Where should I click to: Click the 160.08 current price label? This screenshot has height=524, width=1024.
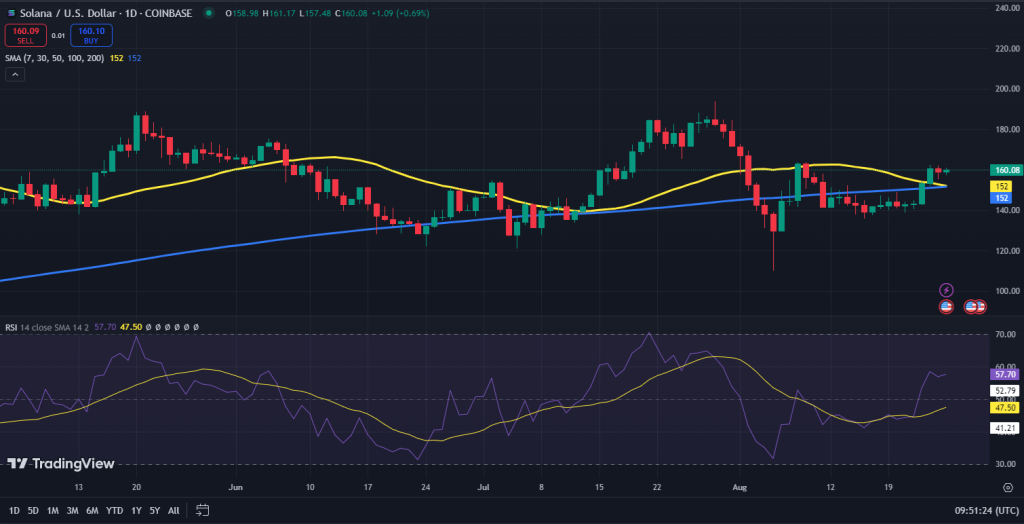pyautogui.click(x=1004, y=170)
